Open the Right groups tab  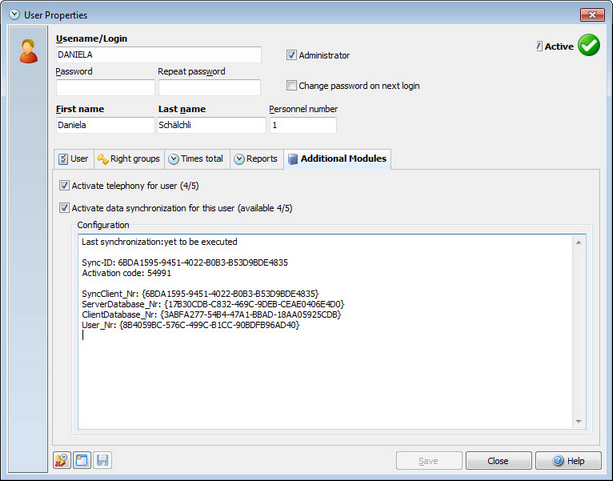129,159
